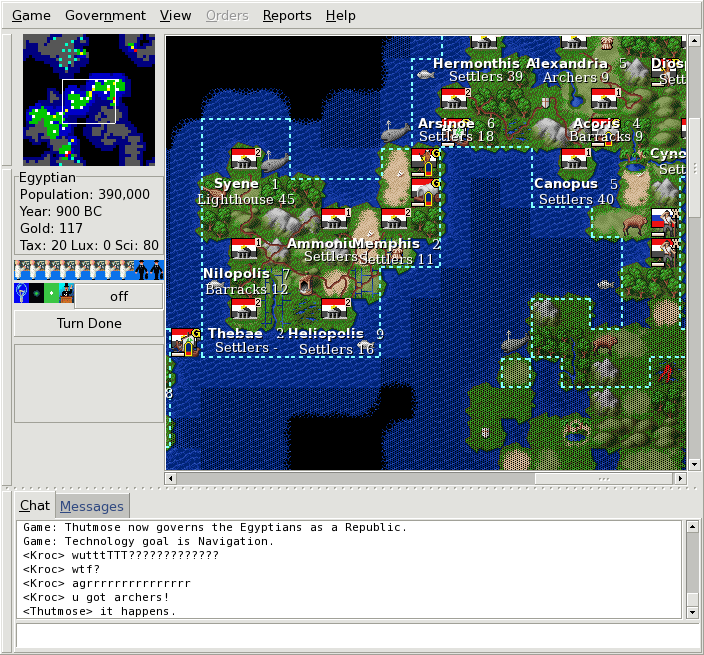
Task: Select the lower explorer unit on the east coast
Action: [x=666, y=252]
